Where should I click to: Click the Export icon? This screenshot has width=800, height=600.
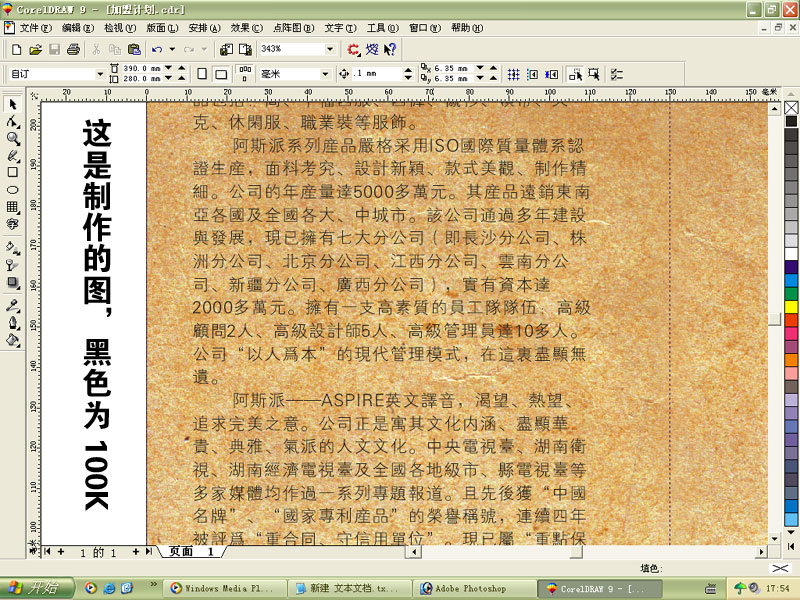click(245, 49)
